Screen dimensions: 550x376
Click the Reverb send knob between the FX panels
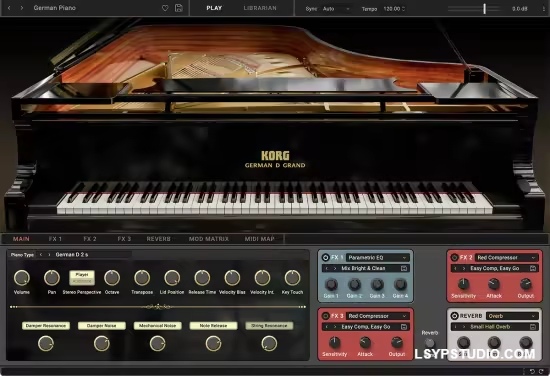tap(429, 343)
